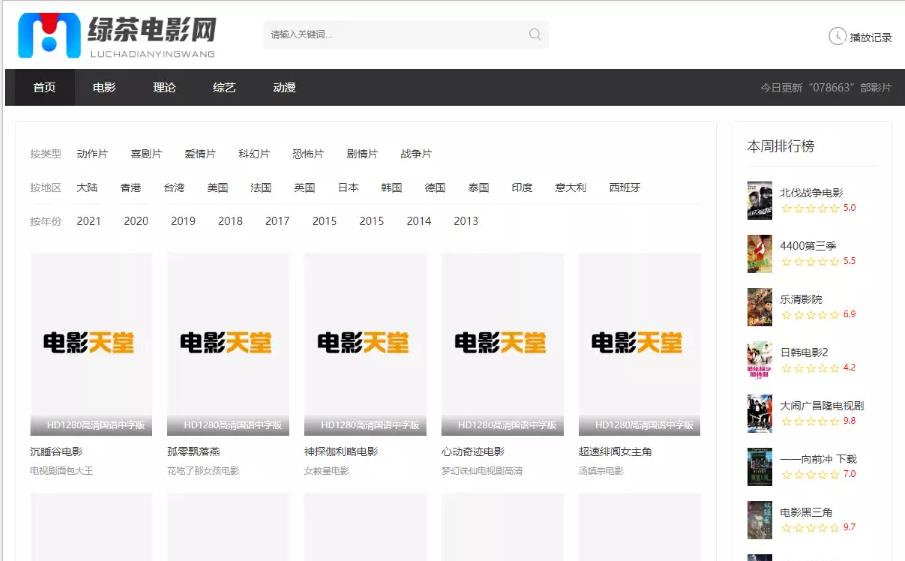The width and height of the screenshot is (905, 561).
Task: Click the title 沉睡谷电影
Action: point(56,451)
